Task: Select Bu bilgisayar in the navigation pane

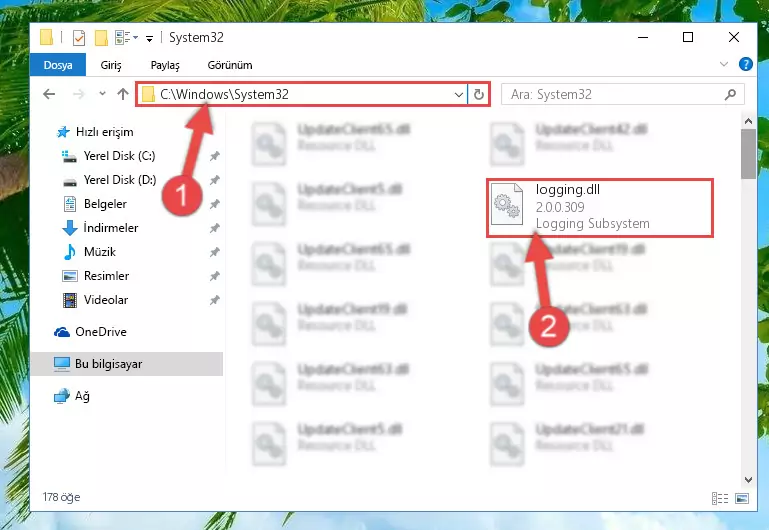Action: (x=127, y=364)
